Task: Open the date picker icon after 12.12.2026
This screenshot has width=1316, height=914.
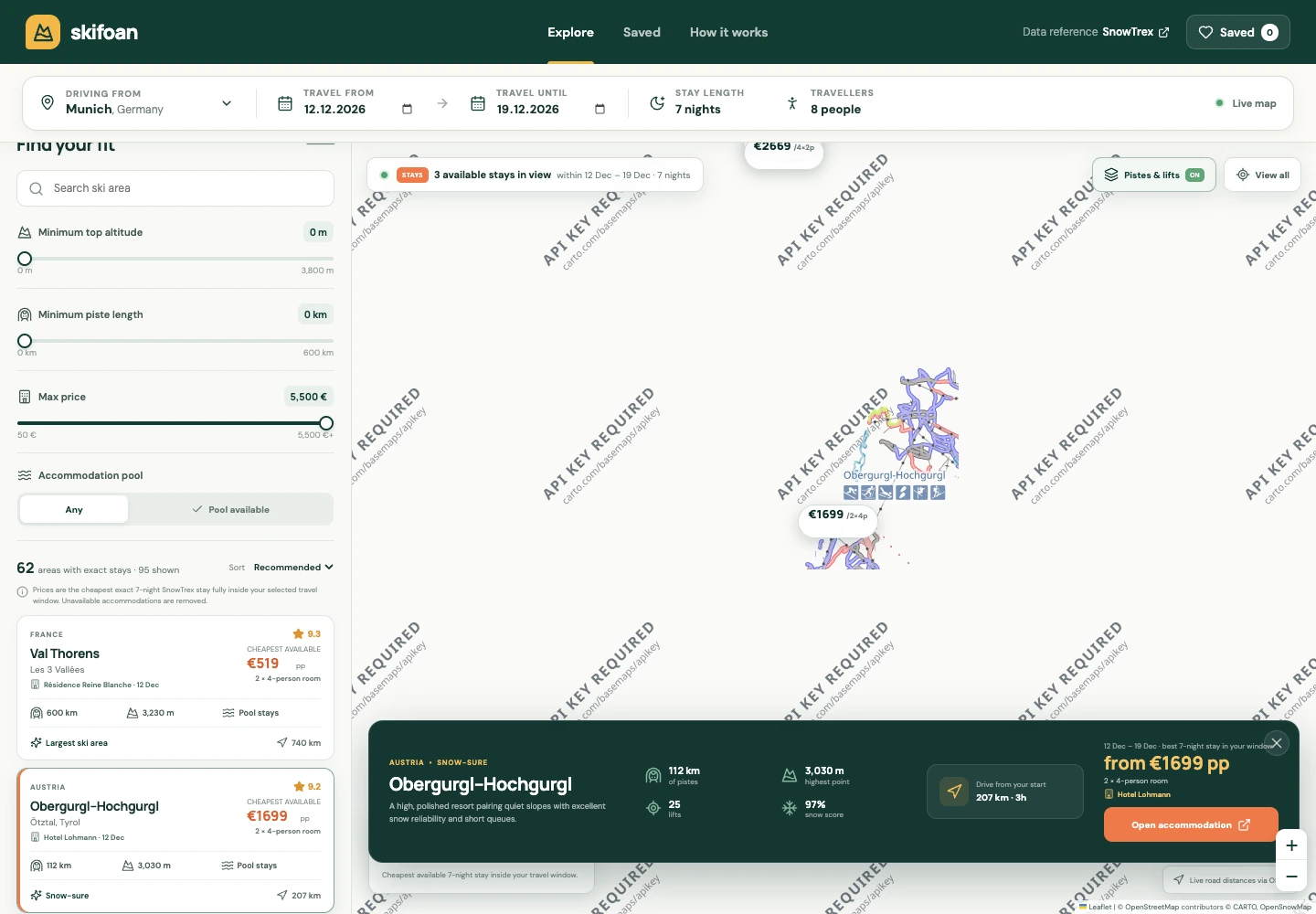Action: tap(408, 109)
